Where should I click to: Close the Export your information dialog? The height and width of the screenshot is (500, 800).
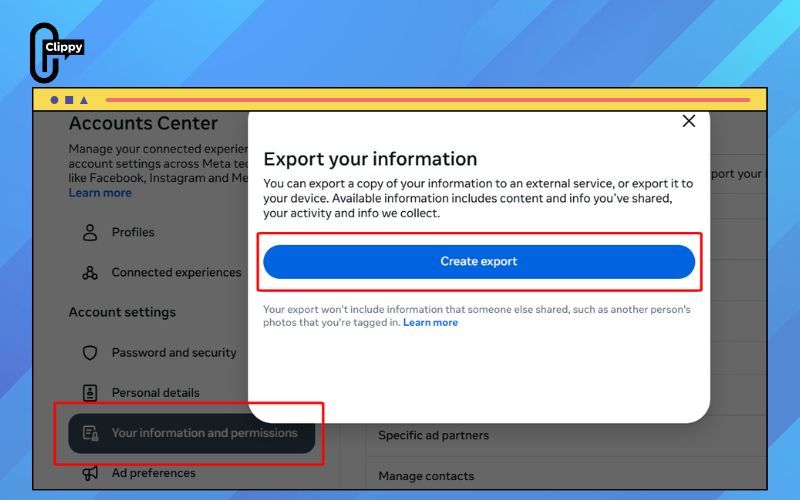click(689, 121)
